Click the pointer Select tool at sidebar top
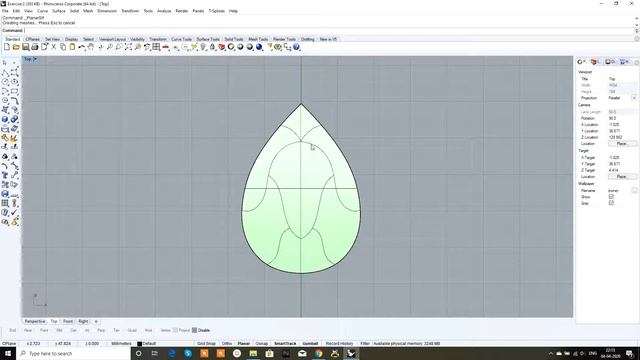640x360 pixels. click(5, 63)
